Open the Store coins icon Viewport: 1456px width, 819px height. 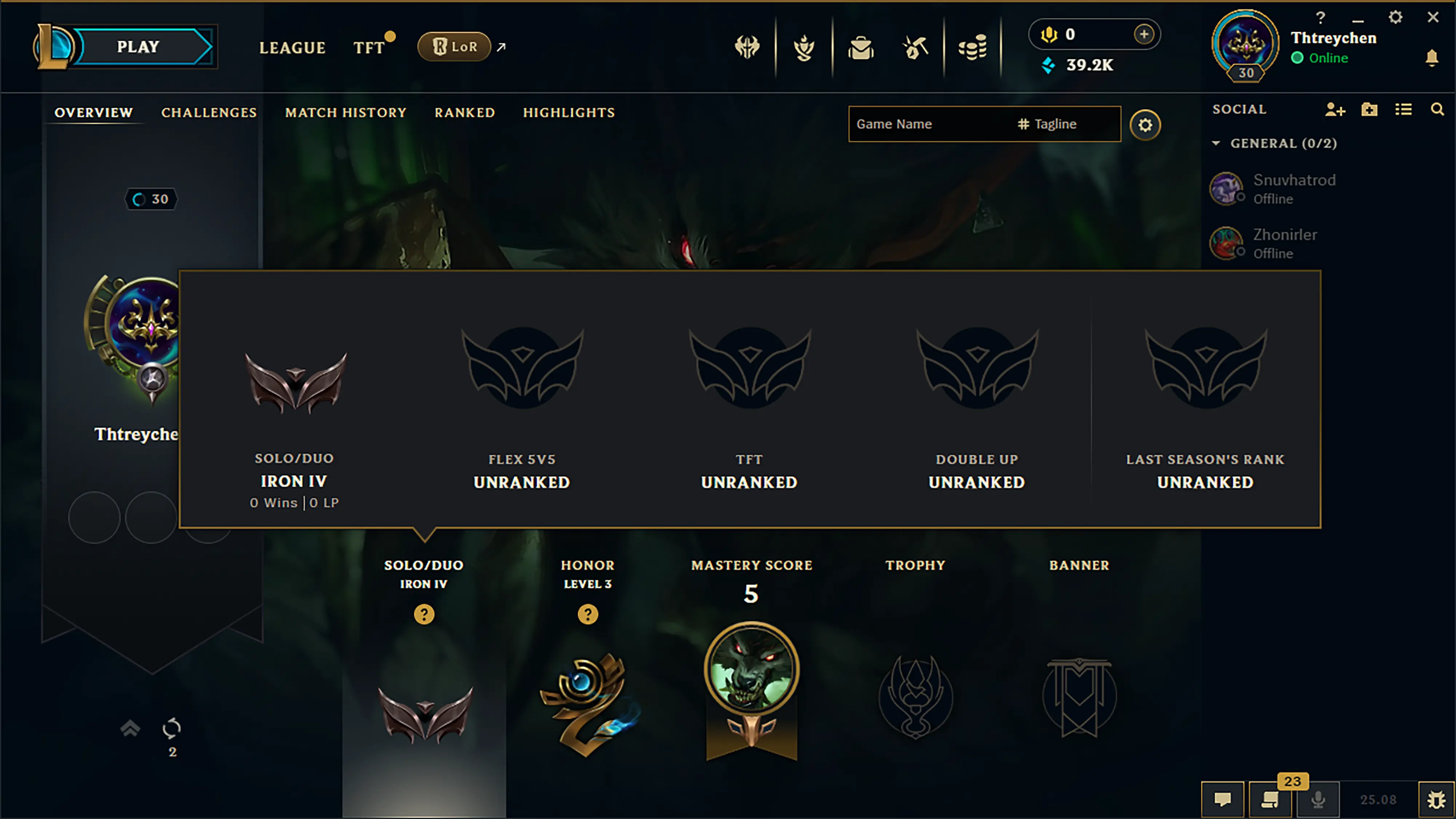(972, 47)
